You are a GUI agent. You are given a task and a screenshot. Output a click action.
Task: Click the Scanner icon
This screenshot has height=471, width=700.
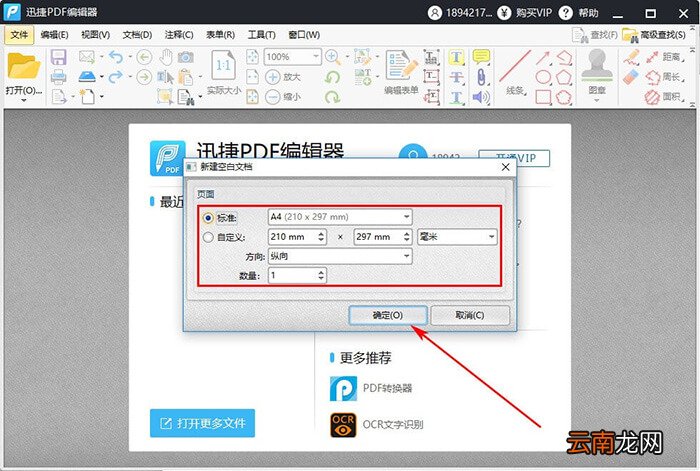(x=87, y=77)
